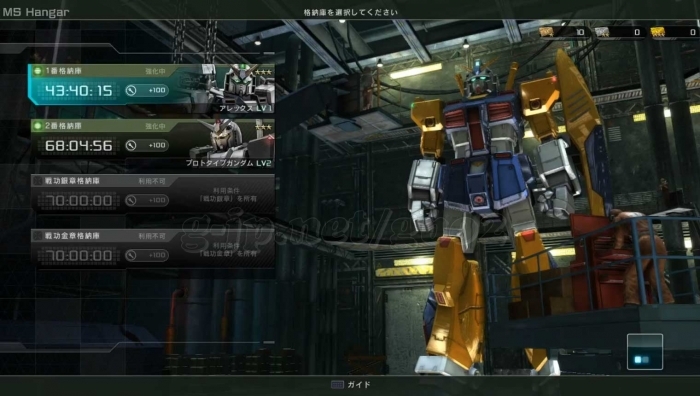The height and width of the screenshot is (396, 700).
Task: Click the gold ticket icon in top bar
Action: coord(658,32)
